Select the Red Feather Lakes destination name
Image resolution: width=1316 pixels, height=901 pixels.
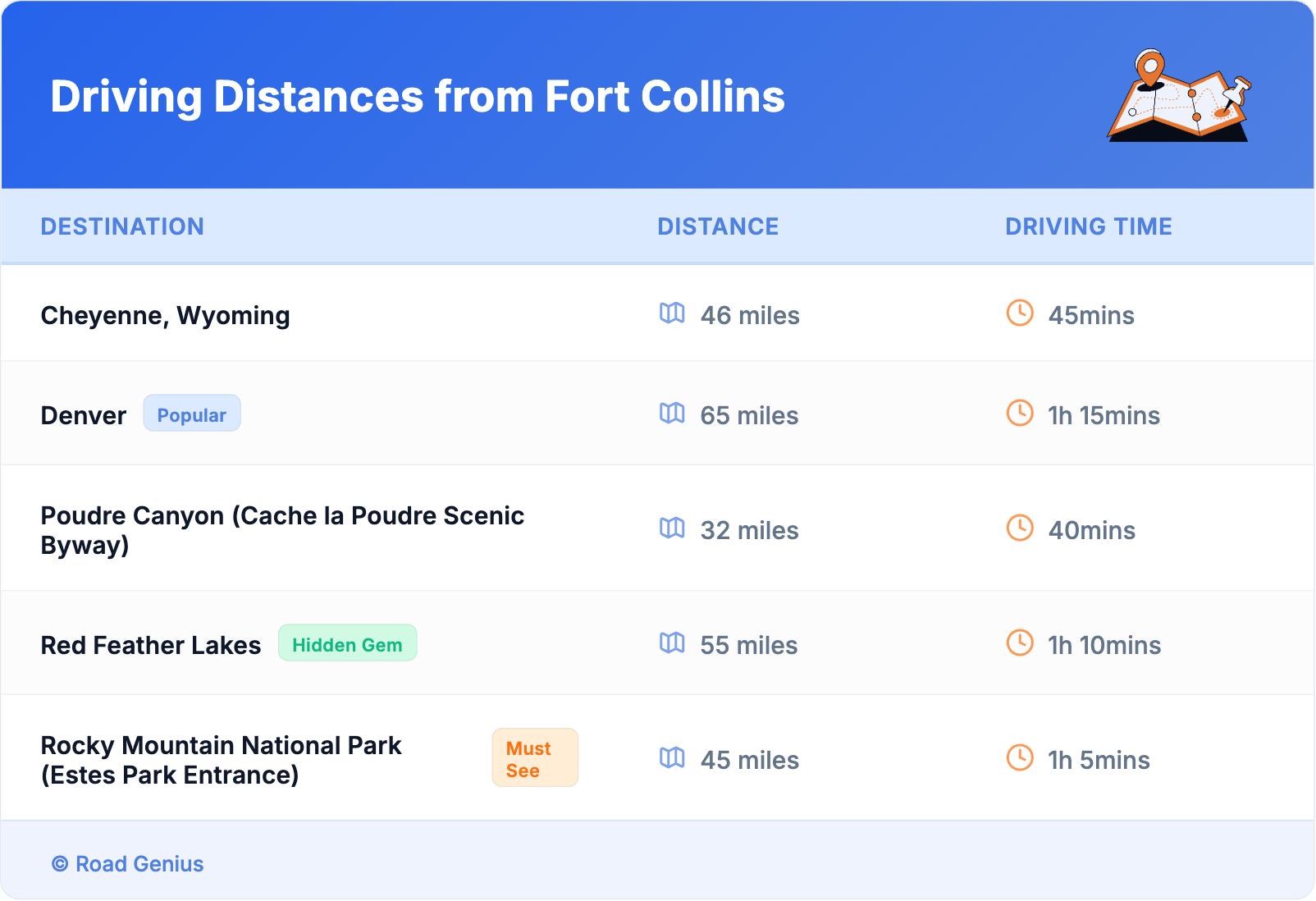click(x=151, y=646)
